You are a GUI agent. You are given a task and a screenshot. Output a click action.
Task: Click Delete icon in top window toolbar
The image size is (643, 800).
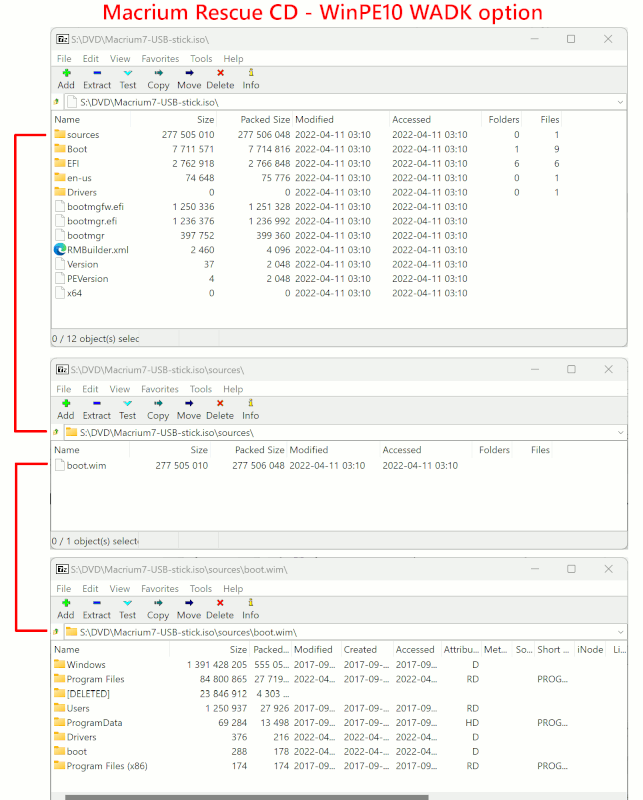(220, 73)
